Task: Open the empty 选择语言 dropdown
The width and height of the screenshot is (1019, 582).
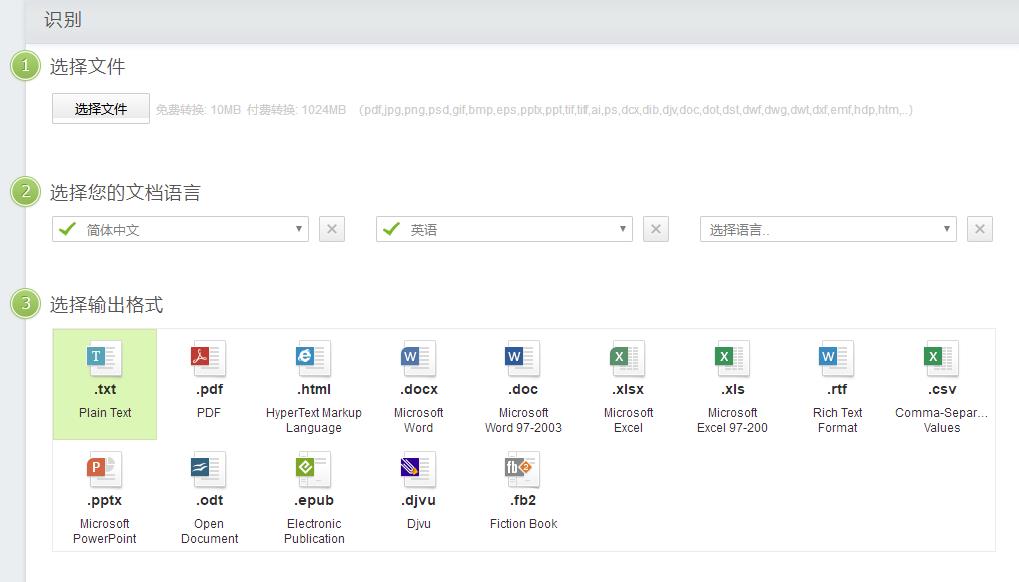Action: [828, 229]
